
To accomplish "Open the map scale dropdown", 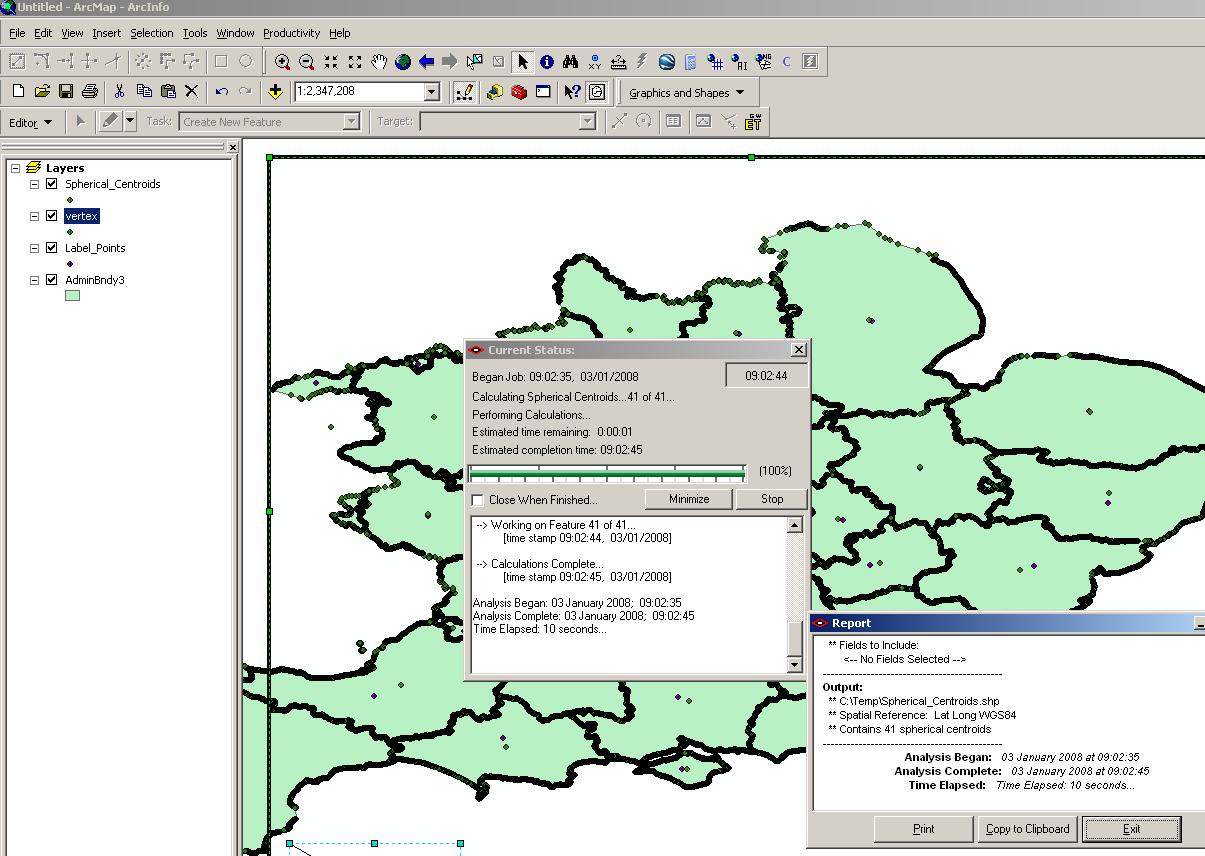I will point(432,92).
